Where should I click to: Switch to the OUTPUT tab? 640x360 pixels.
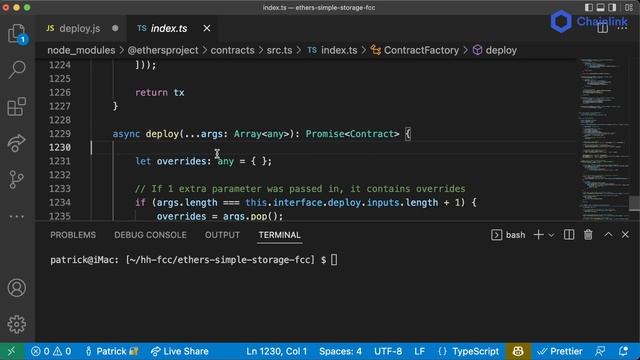(x=222, y=235)
